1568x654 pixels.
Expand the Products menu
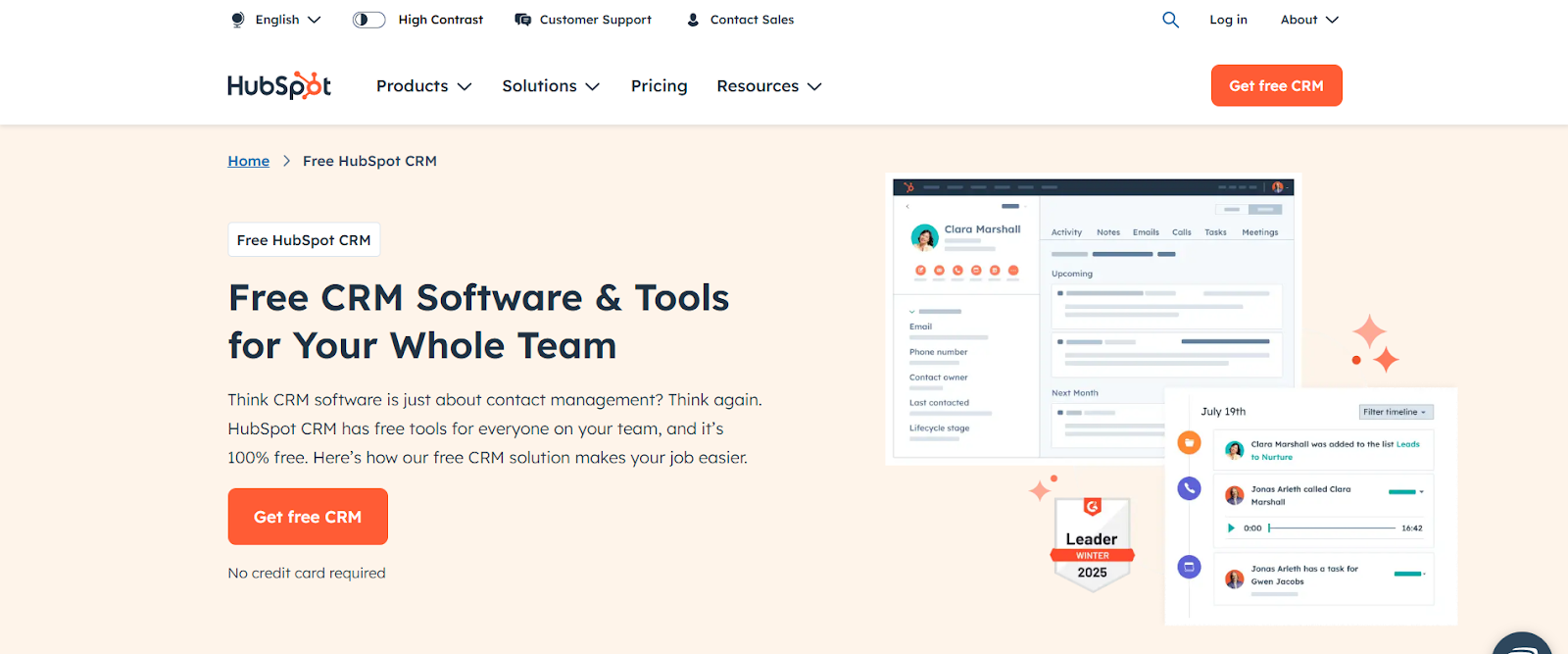click(x=424, y=86)
